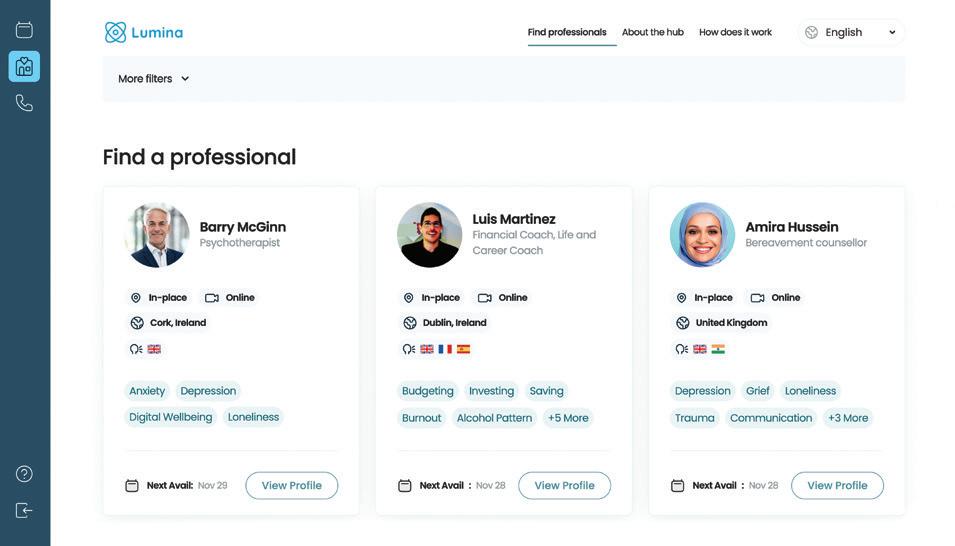
Task: Show +3 More tags for Amira Hussein
Action: point(848,418)
